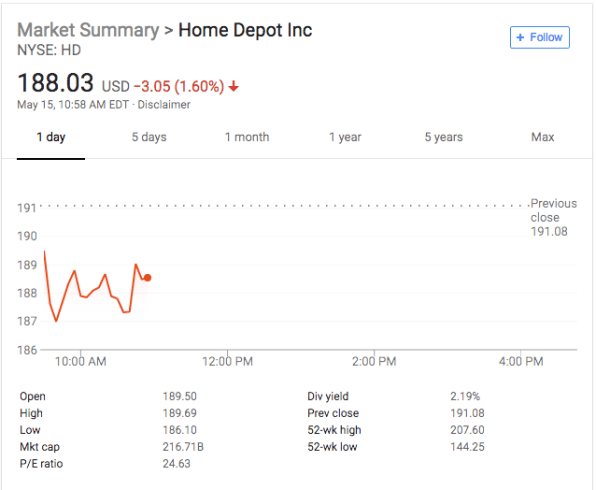The width and height of the screenshot is (596, 490).
Task: Click the Mkt cap value 216.71B
Action: pos(183,447)
